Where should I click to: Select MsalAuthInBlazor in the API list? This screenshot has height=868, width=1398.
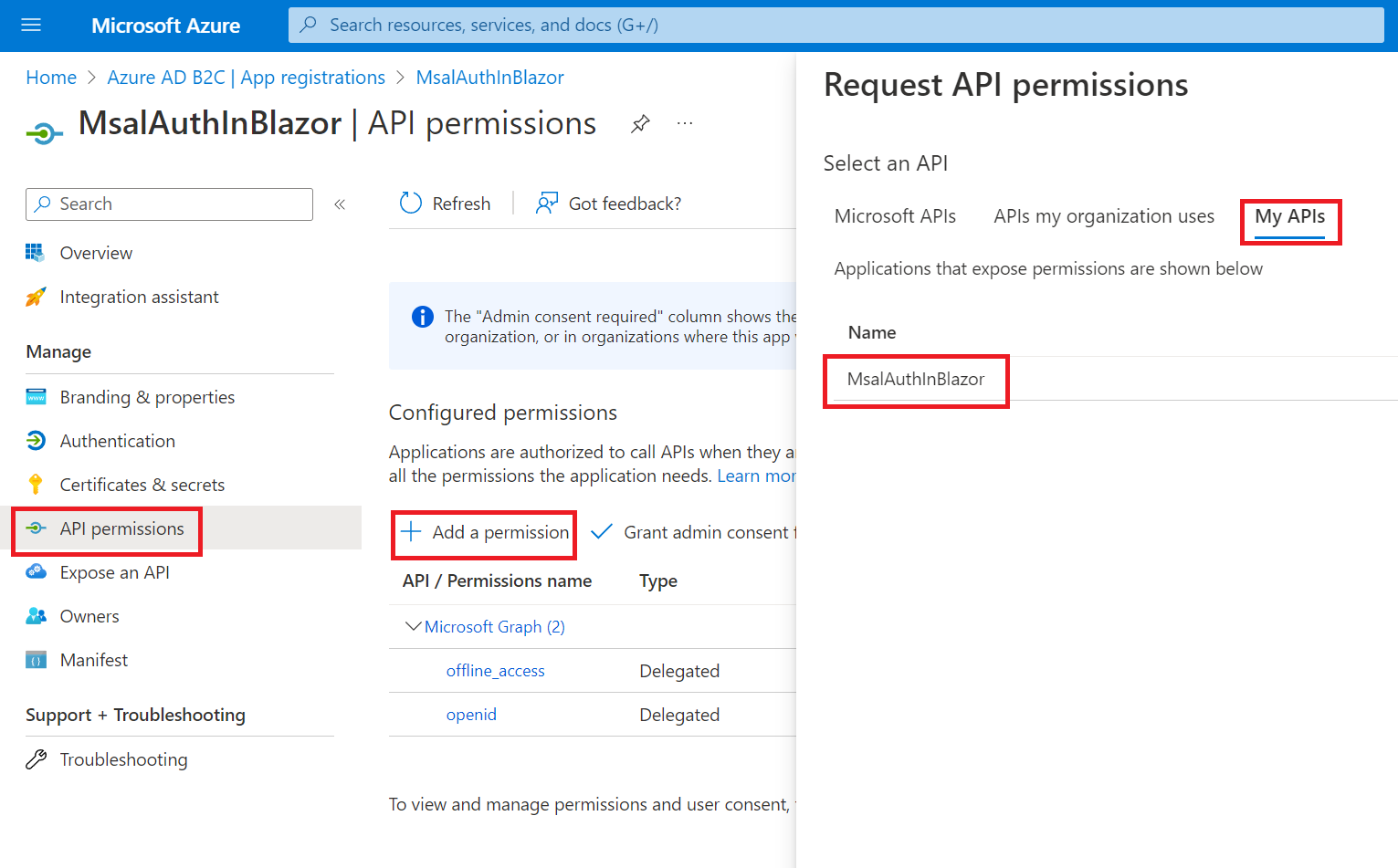coord(916,379)
